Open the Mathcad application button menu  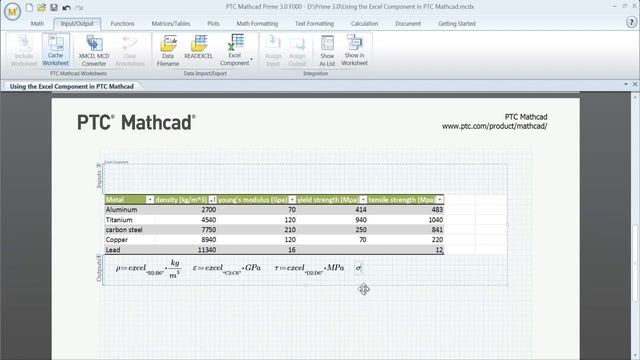pos(12,12)
